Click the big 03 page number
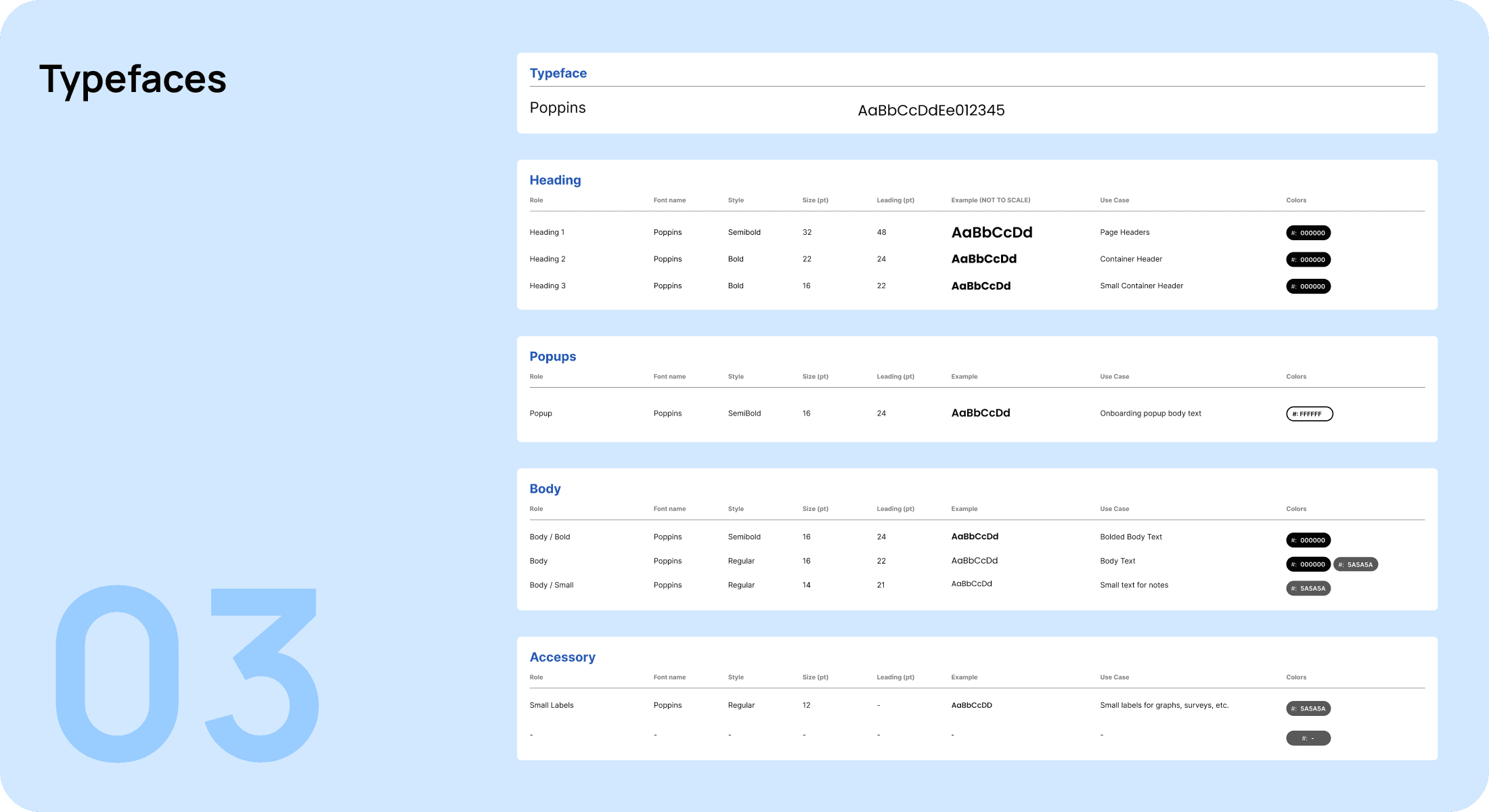Viewport: 1489px width, 812px height. pyautogui.click(x=186, y=673)
